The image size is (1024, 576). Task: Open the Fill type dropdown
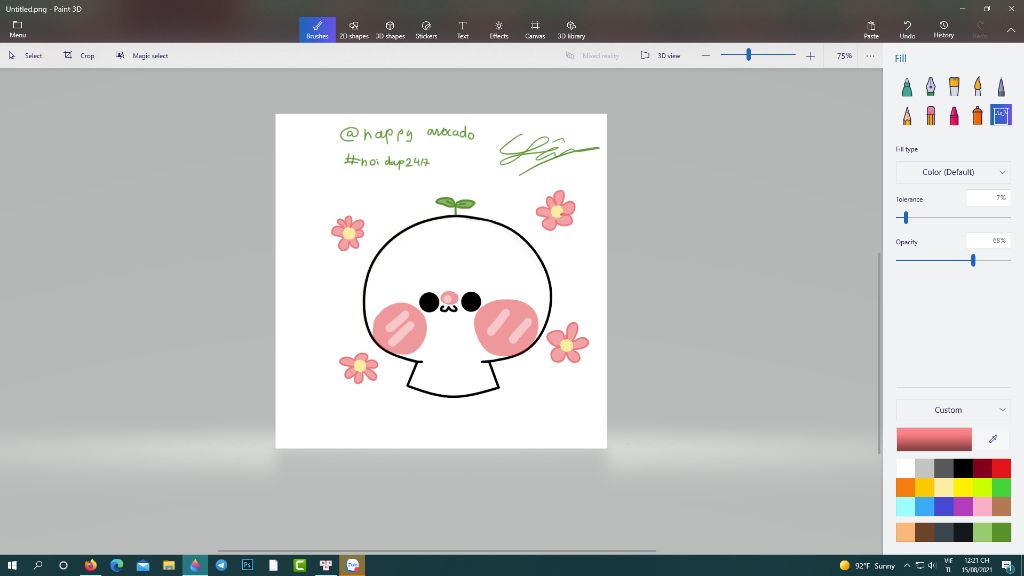(953, 172)
